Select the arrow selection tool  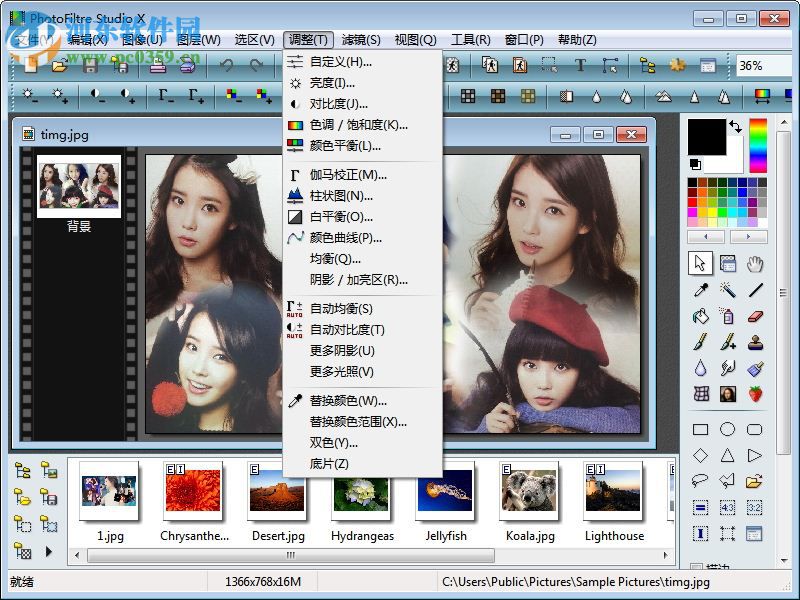700,263
